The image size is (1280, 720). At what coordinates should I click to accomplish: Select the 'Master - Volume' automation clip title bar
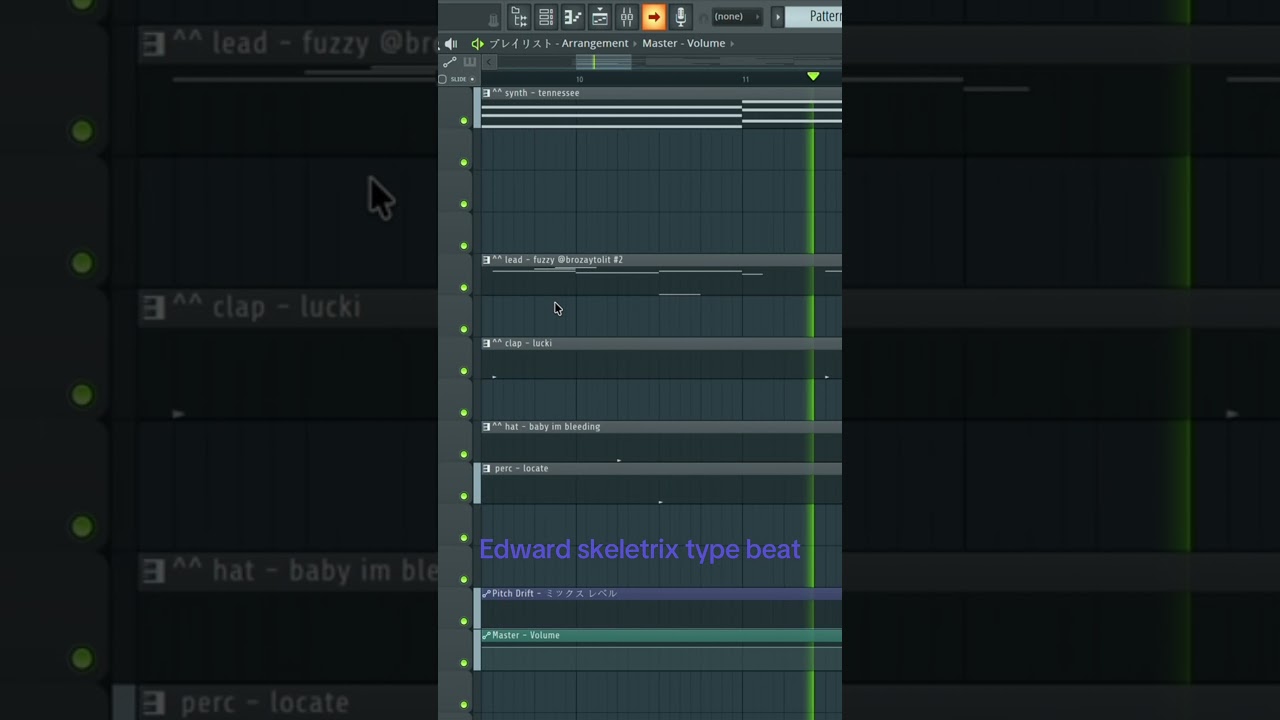[x=661, y=635]
